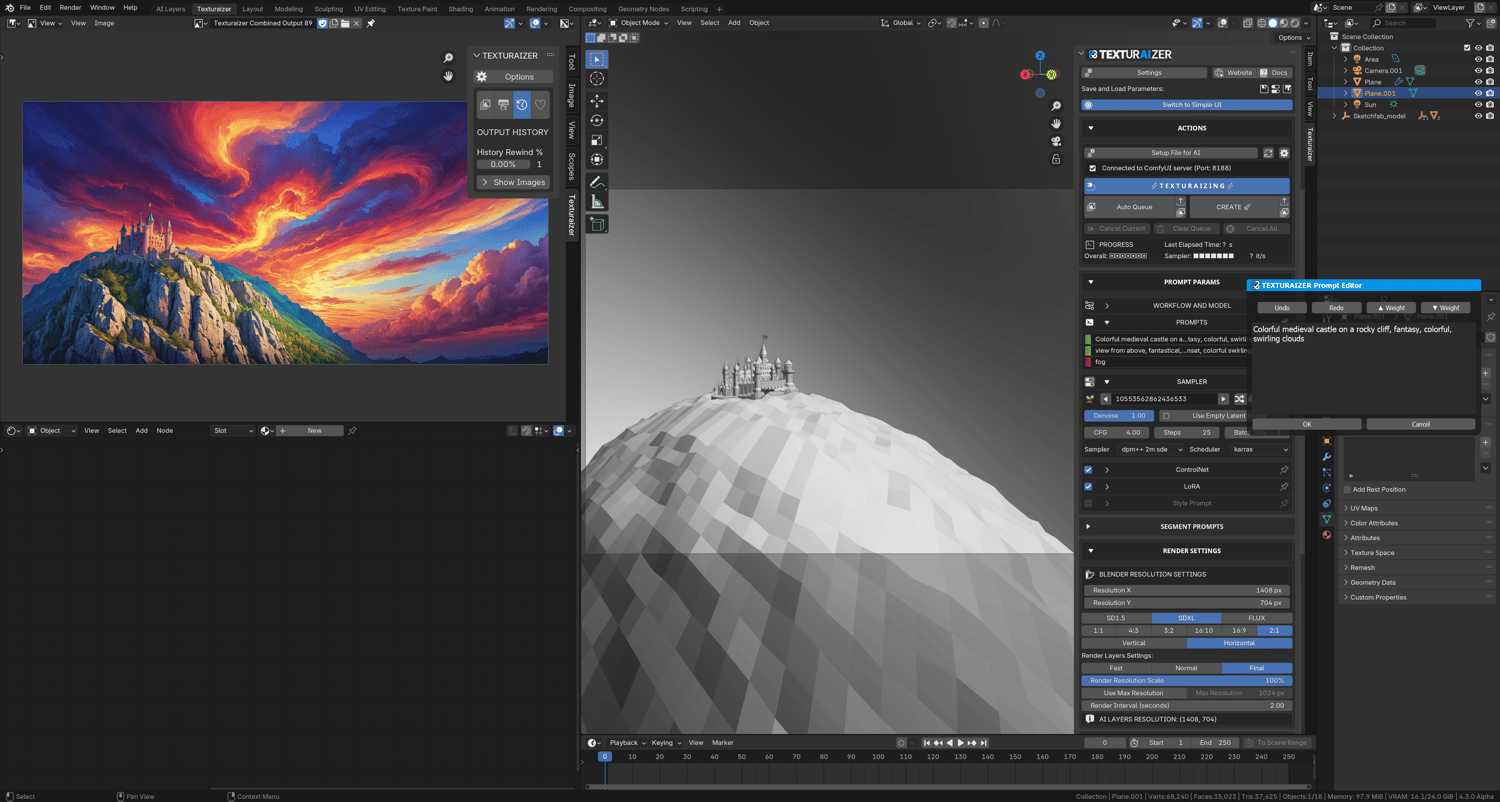The image size is (1500, 802).
Task: Open the heart favorites tab in Texturaizer panel
Action: coord(540,104)
